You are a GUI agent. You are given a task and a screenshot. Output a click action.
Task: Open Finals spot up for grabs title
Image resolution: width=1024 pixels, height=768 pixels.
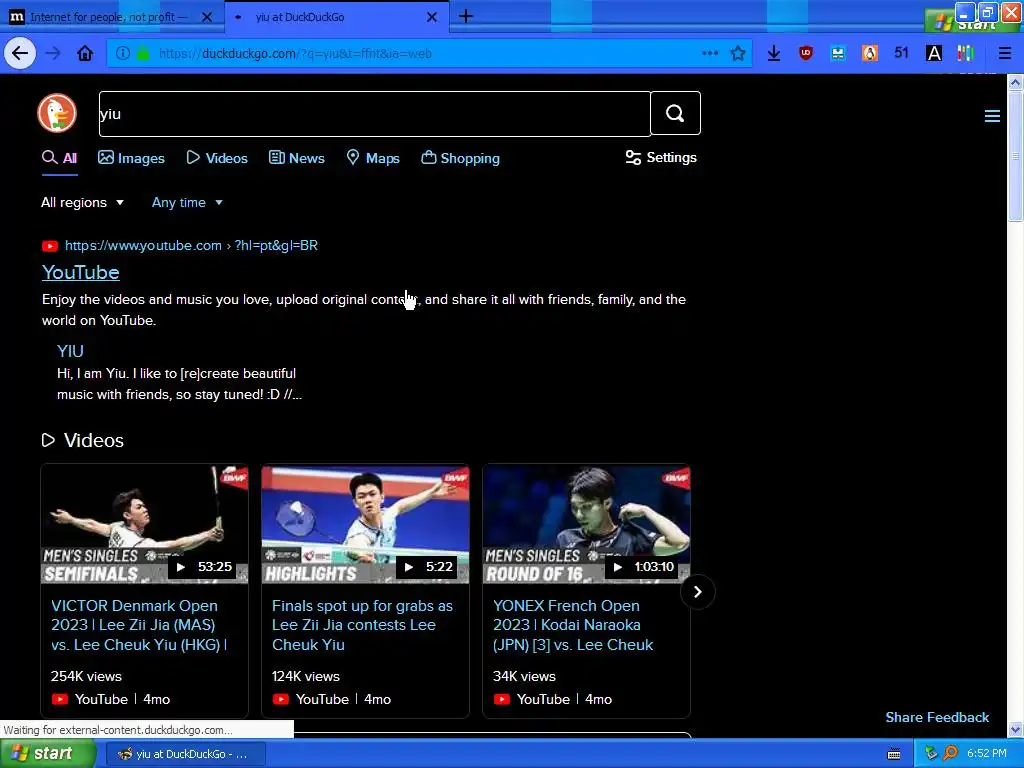(362, 625)
